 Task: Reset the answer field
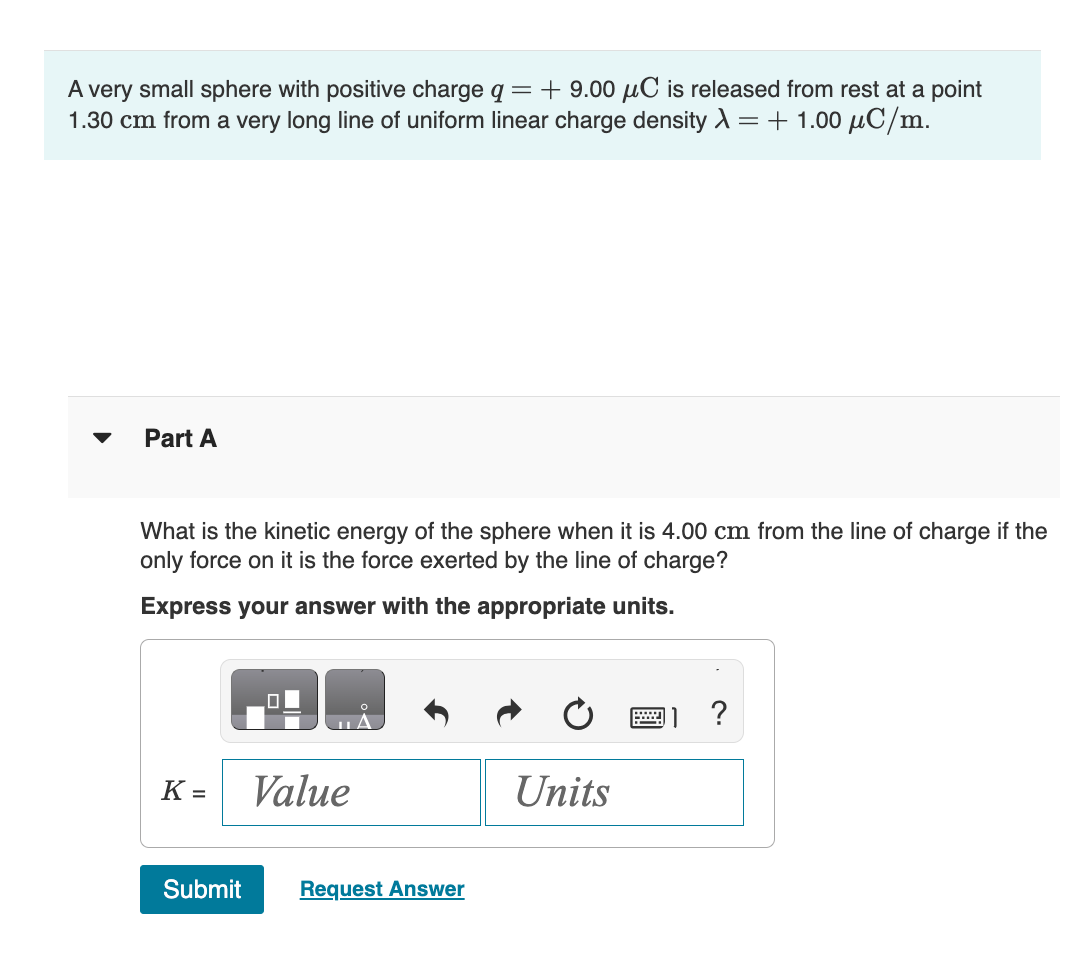(578, 714)
